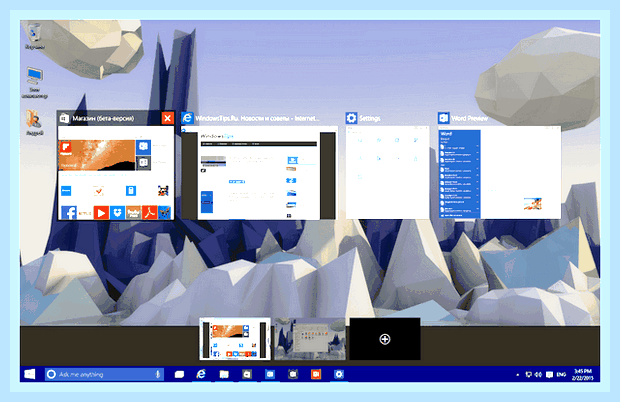Switch to the Word Preview window

point(500,172)
